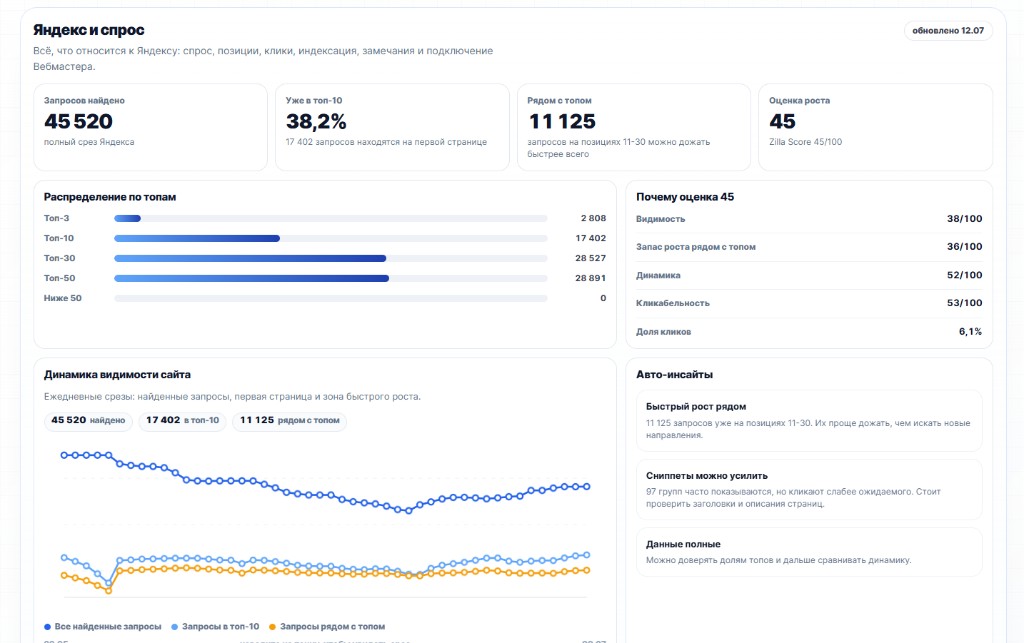1024x643 pixels.
Task: Open the 'Уже в топ-10' card
Action: pyautogui.click(x=392, y=127)
